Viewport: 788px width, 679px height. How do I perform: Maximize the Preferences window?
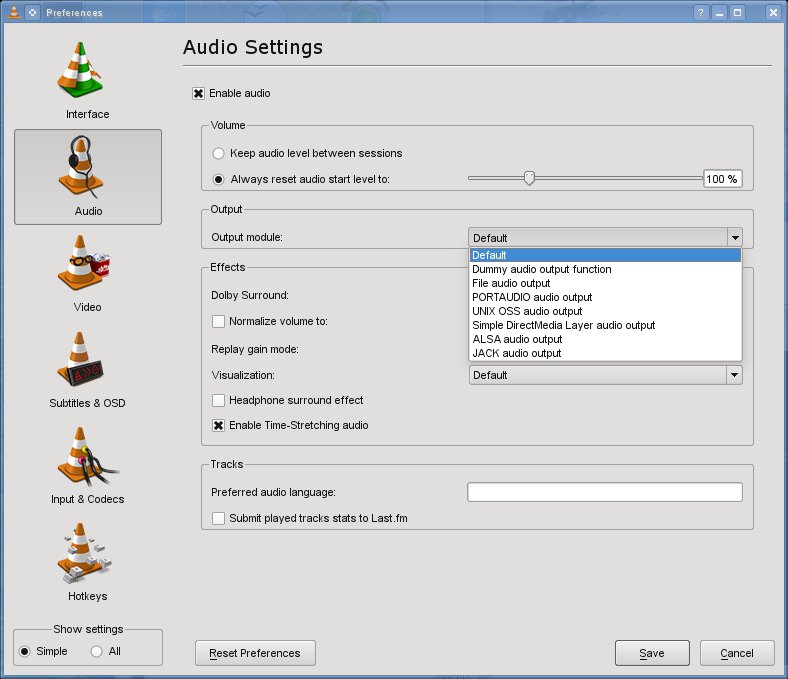click(738, 12)
